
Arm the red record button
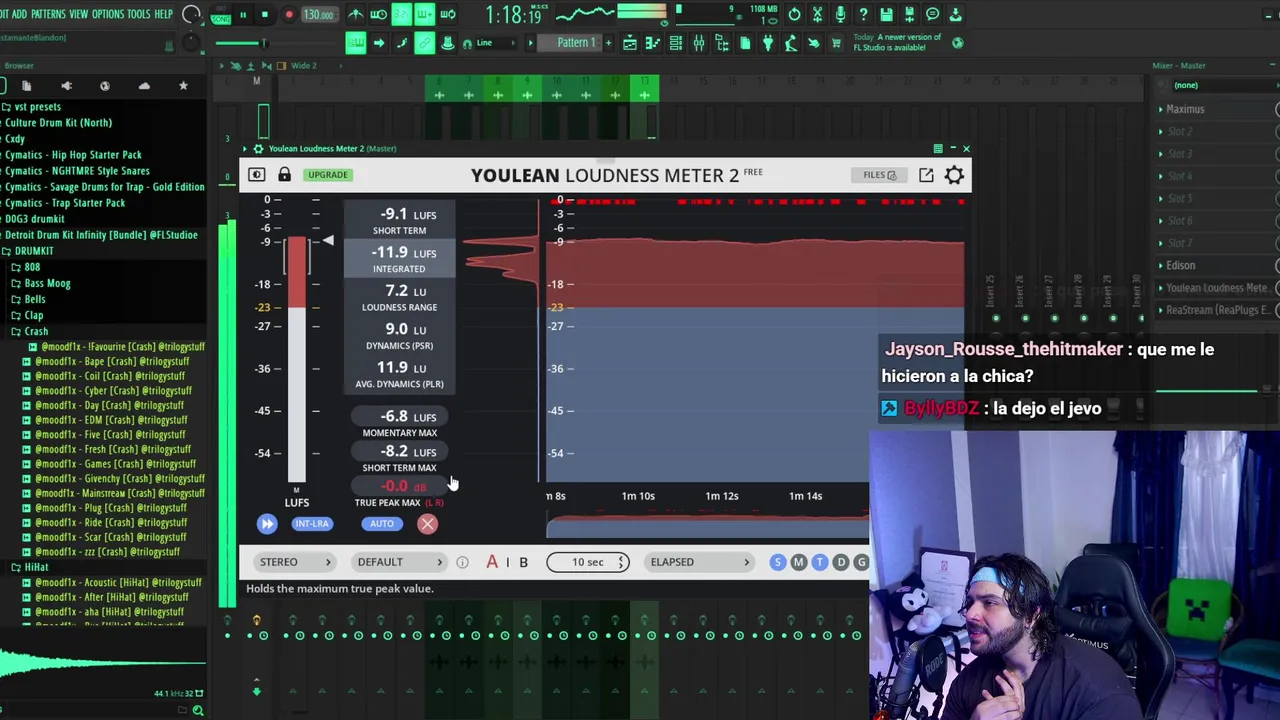click(x=289, y=15)
